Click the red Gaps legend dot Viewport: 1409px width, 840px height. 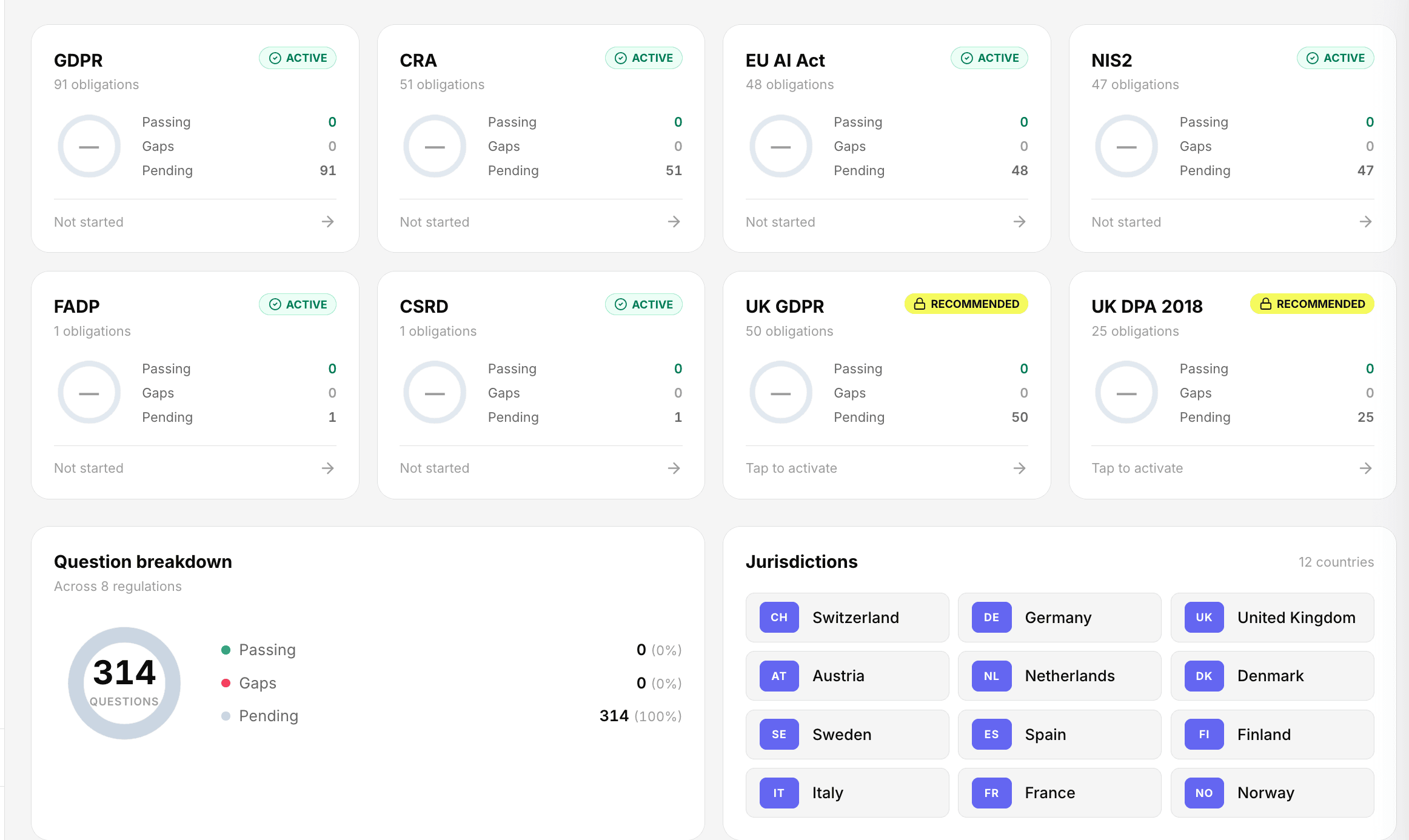click(x=226, y=683)
